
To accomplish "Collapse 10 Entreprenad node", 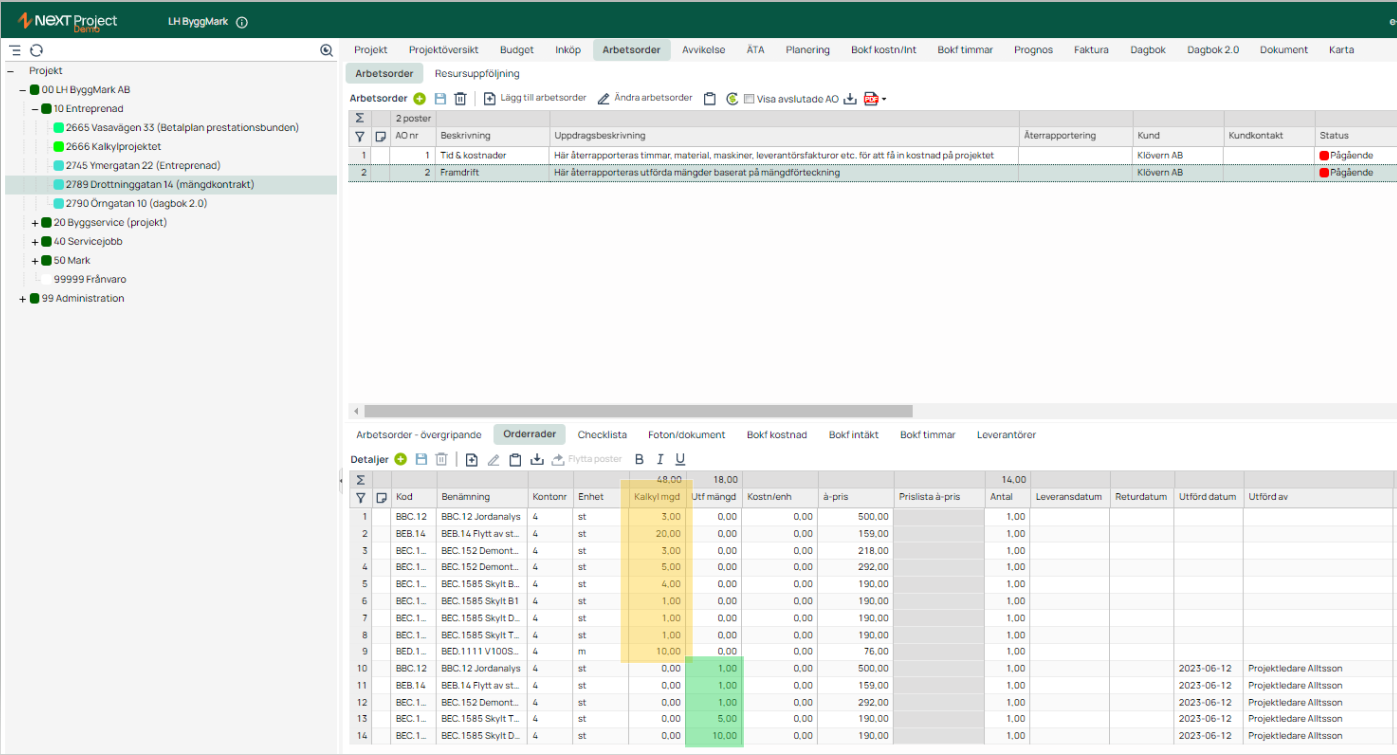I will tap(35, 109).
